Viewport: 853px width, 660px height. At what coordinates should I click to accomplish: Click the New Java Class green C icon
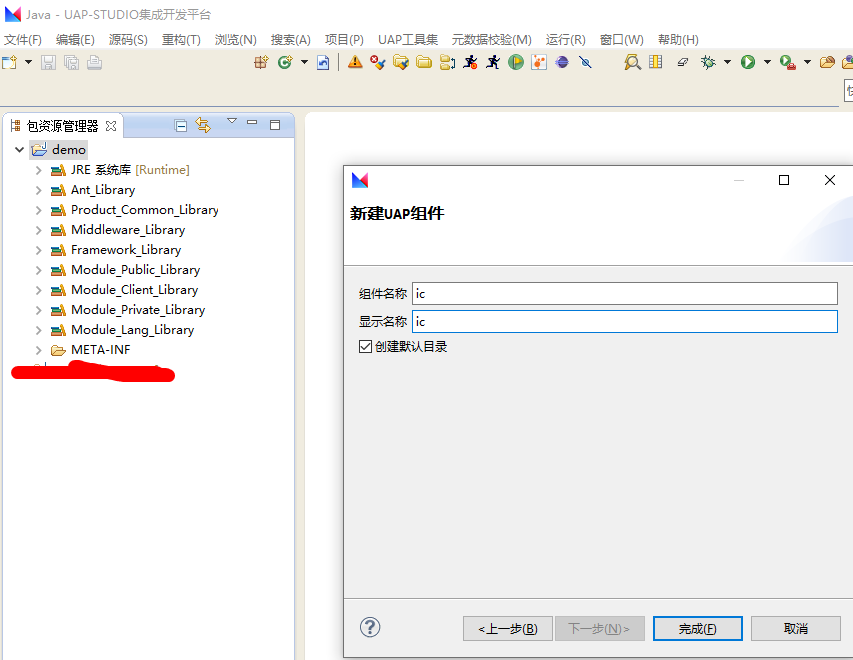point(285,62)
